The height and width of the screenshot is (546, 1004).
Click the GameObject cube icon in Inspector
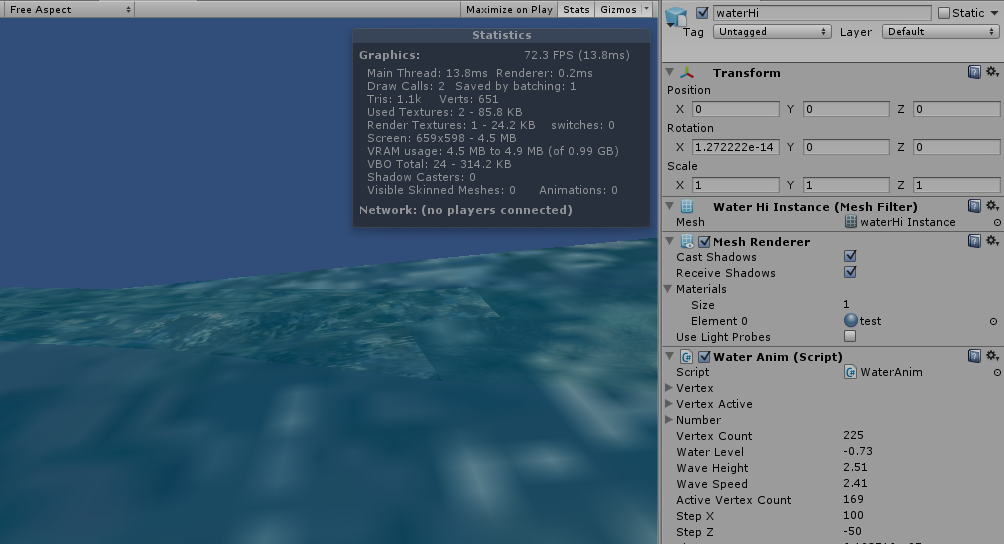click(x=677, y=17)
